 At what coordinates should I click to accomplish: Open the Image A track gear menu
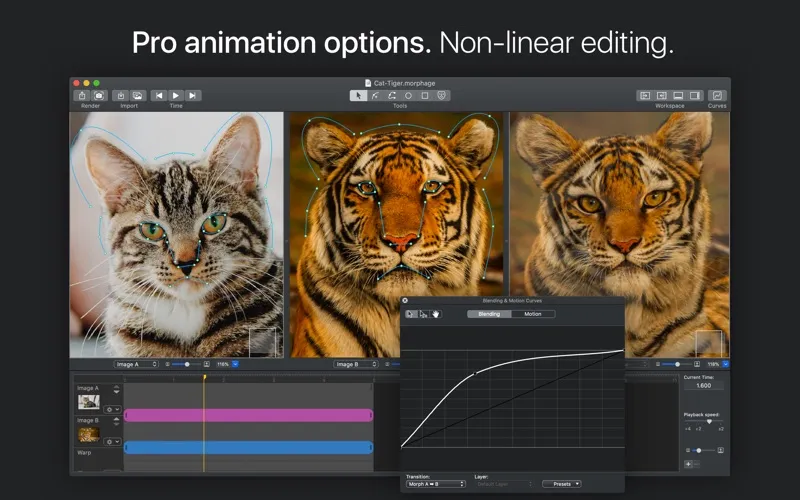pos(112,410)
